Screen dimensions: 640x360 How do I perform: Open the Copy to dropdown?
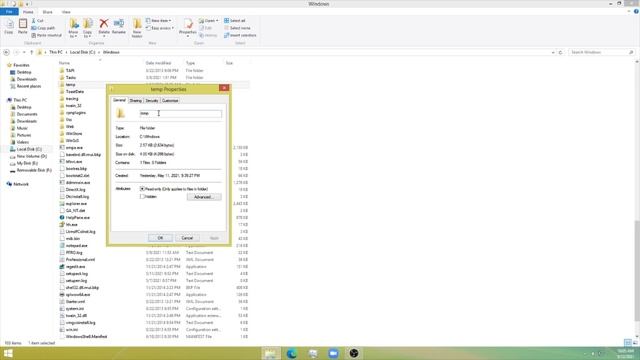pyautogui.click(x=88, y=28)
